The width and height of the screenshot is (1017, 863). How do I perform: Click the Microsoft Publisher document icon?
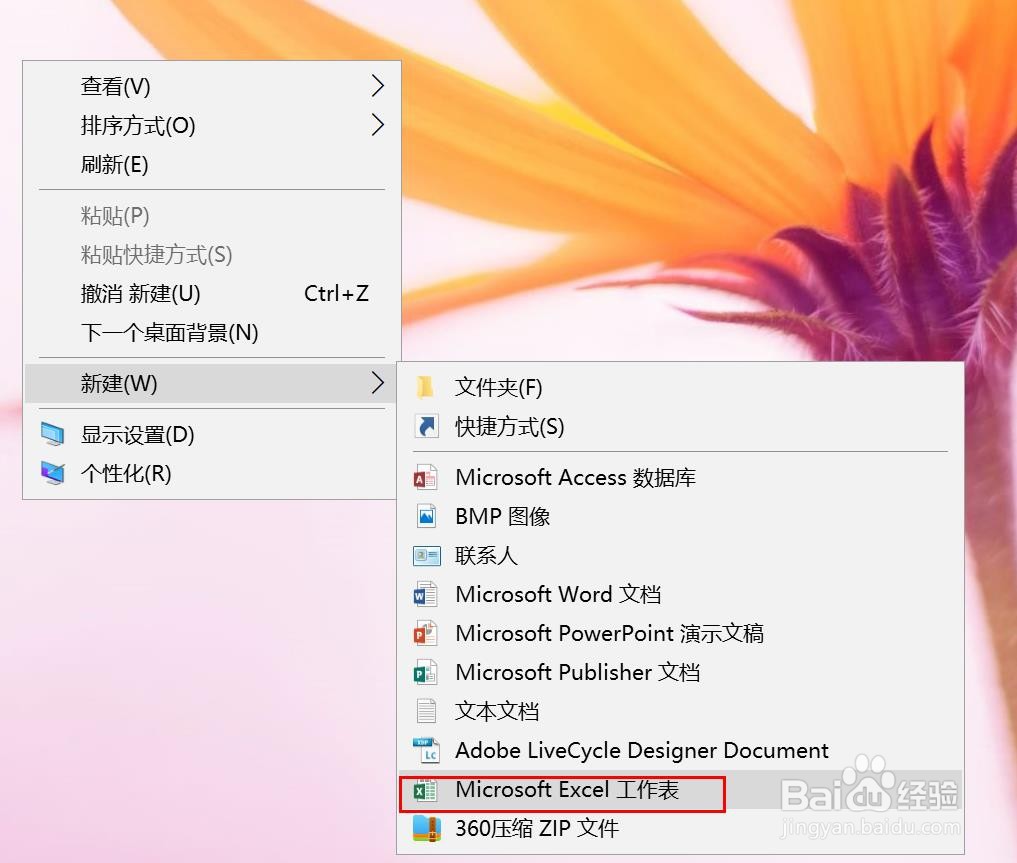[x=426, y=672]
